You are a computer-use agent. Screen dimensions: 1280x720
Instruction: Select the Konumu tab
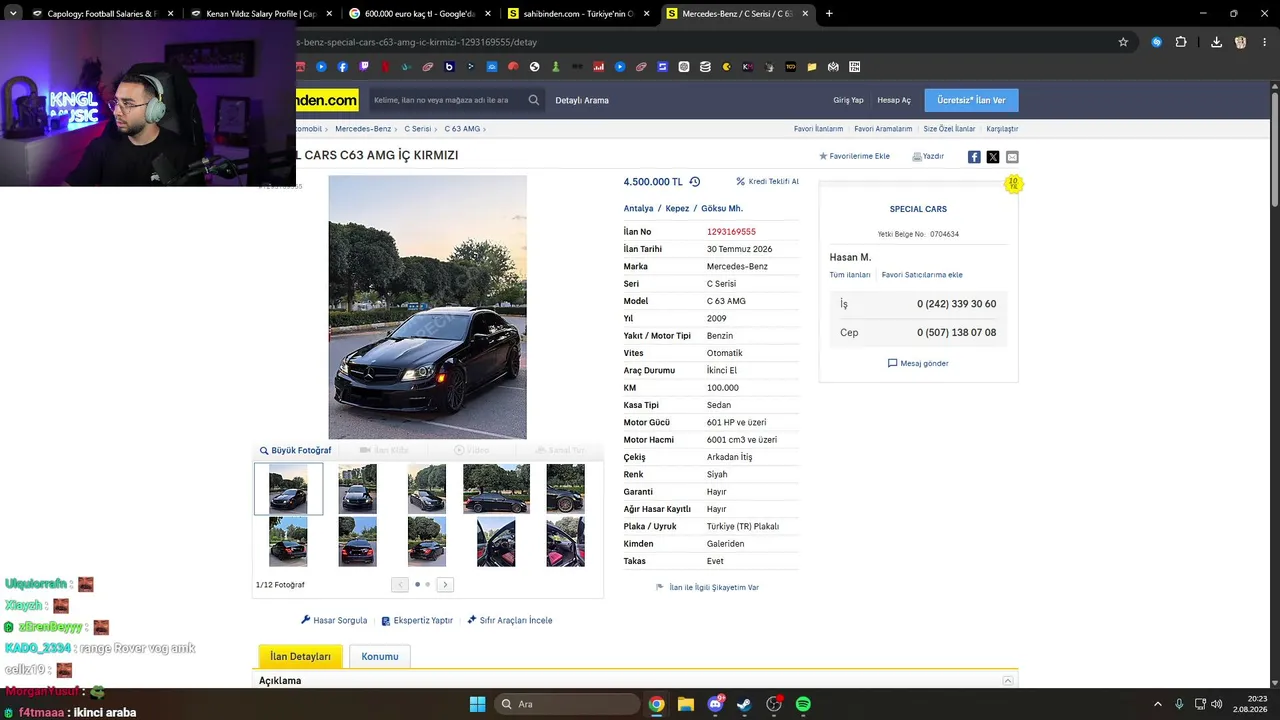380,657
